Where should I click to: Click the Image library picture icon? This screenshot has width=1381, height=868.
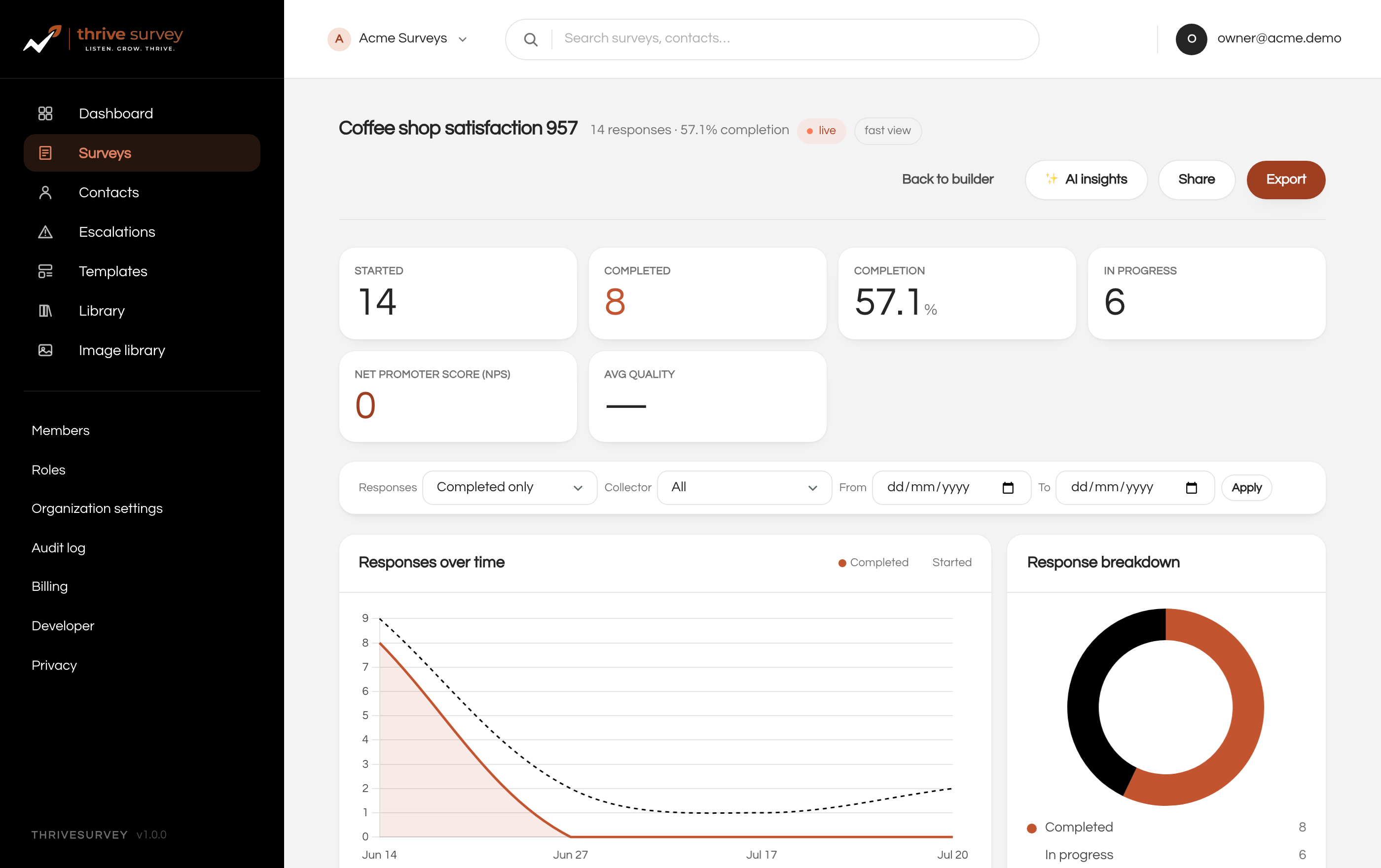click(x=45, y=350)
